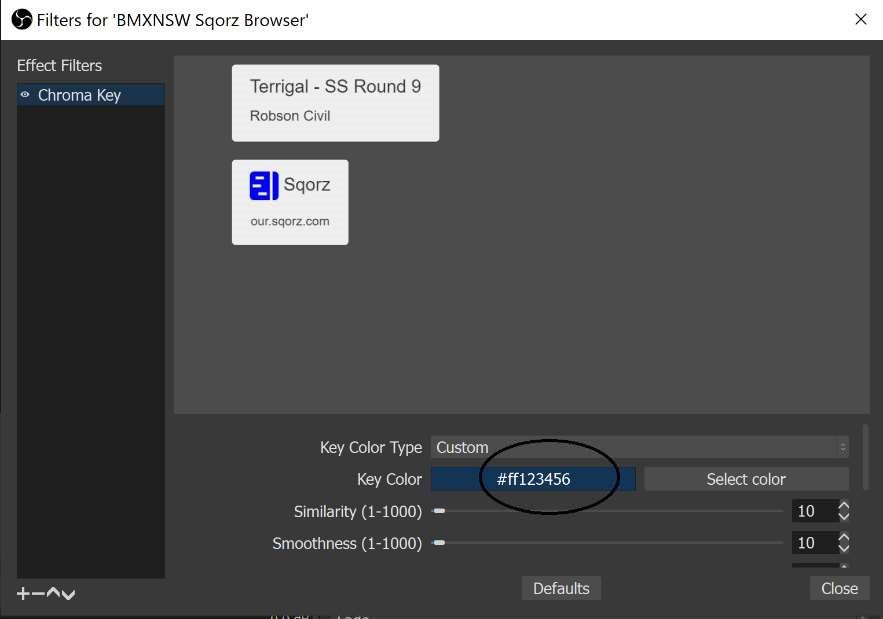Increase Smoothness with spinner up arrow

(844, 537)
